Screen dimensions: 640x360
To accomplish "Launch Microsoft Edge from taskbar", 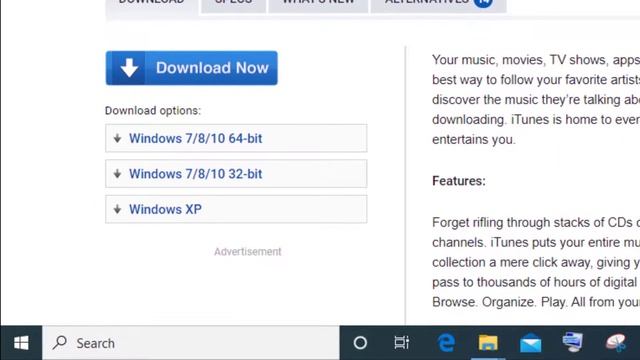I will point(446,343).
